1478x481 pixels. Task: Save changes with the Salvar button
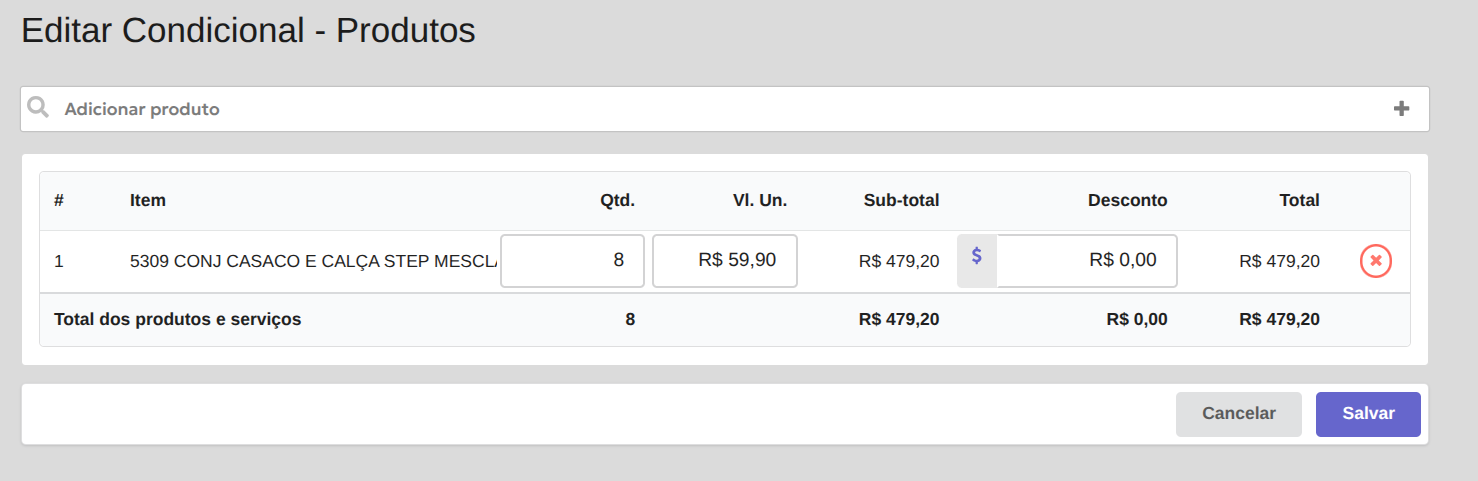pyautogui.click(x=1368, y=414)
